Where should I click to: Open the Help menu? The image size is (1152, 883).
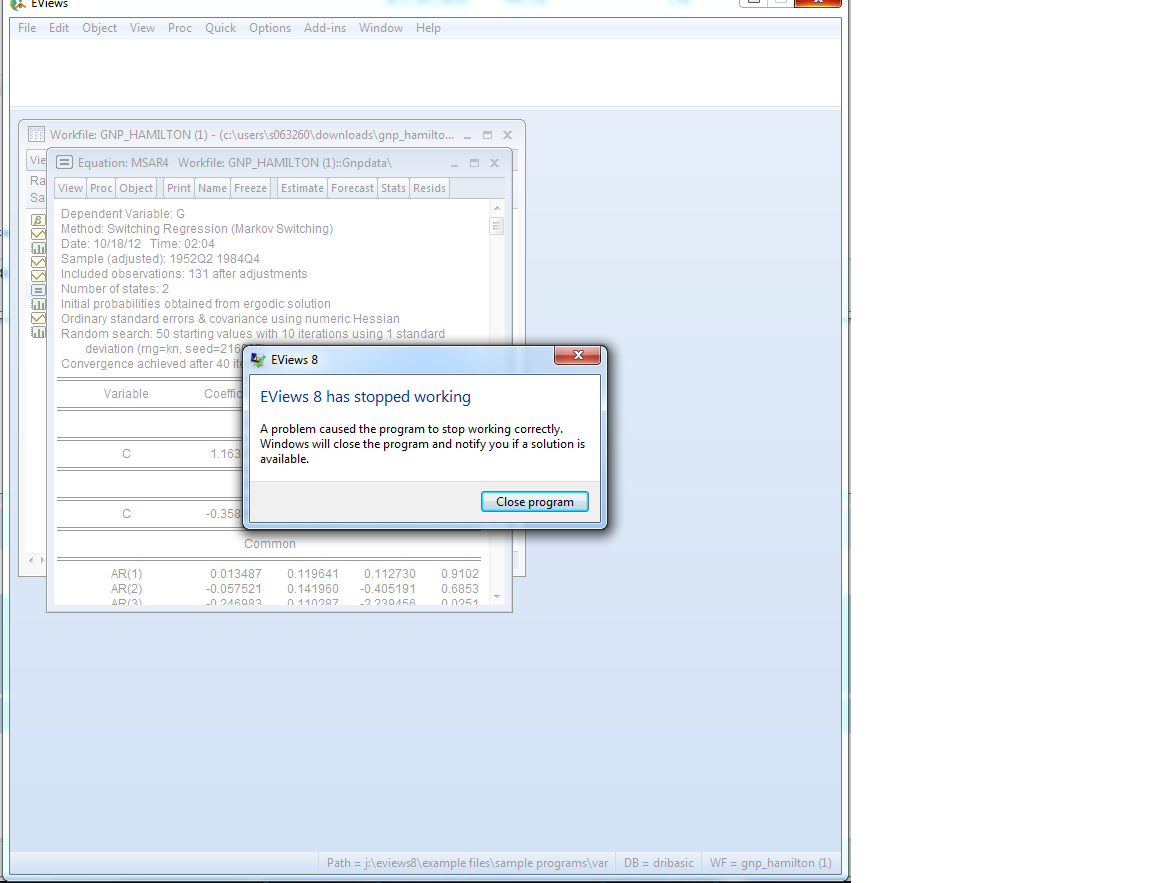tap(428, 28)
